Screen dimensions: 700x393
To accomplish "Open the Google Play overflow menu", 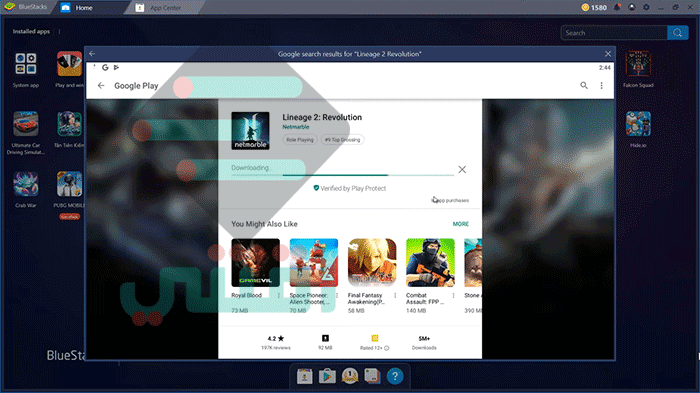I will (x=601, y=85).
